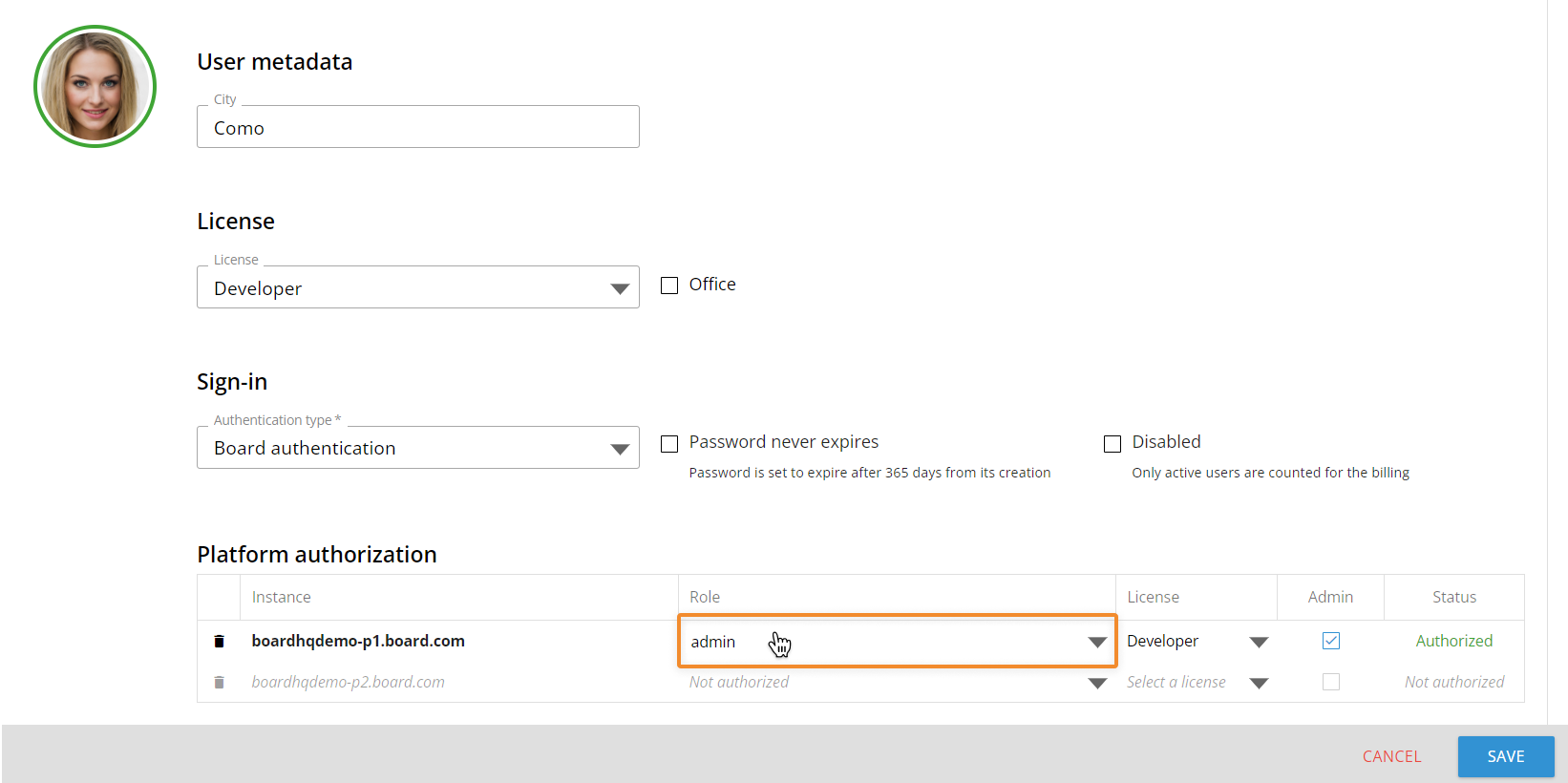Open the admin Role dropdown arrow
The width and height of the screenshot is (1568, 783).
point(1096,642)
